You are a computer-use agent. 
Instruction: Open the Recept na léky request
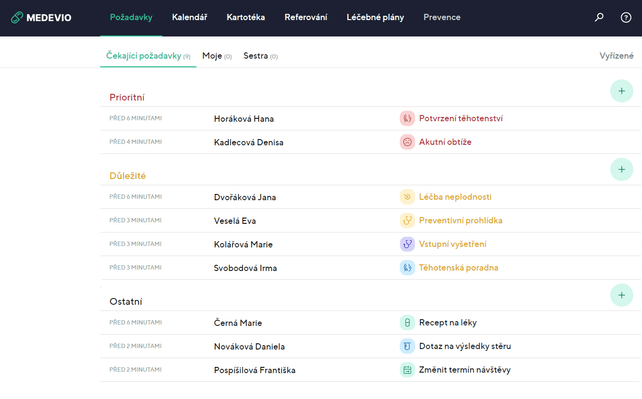[x=448, y=322]
